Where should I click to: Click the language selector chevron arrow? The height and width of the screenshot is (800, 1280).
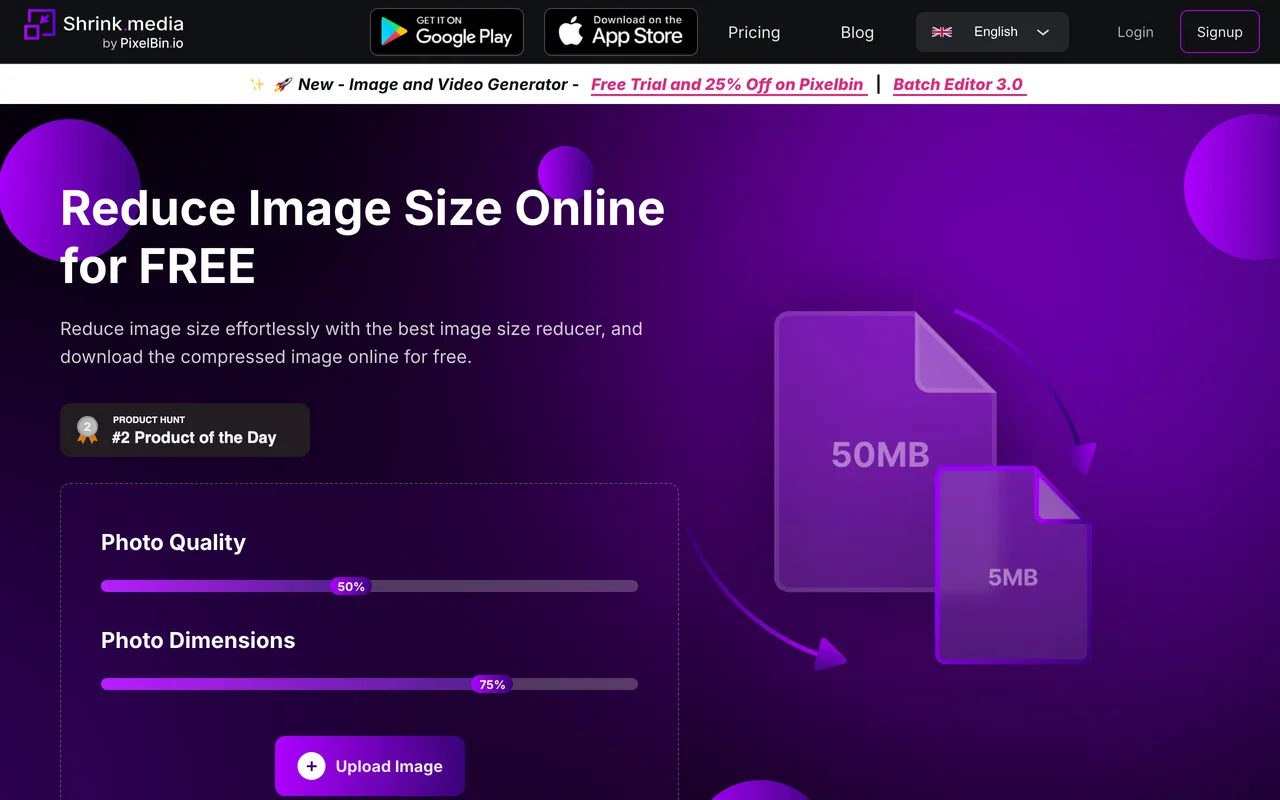coord(1043,32)
